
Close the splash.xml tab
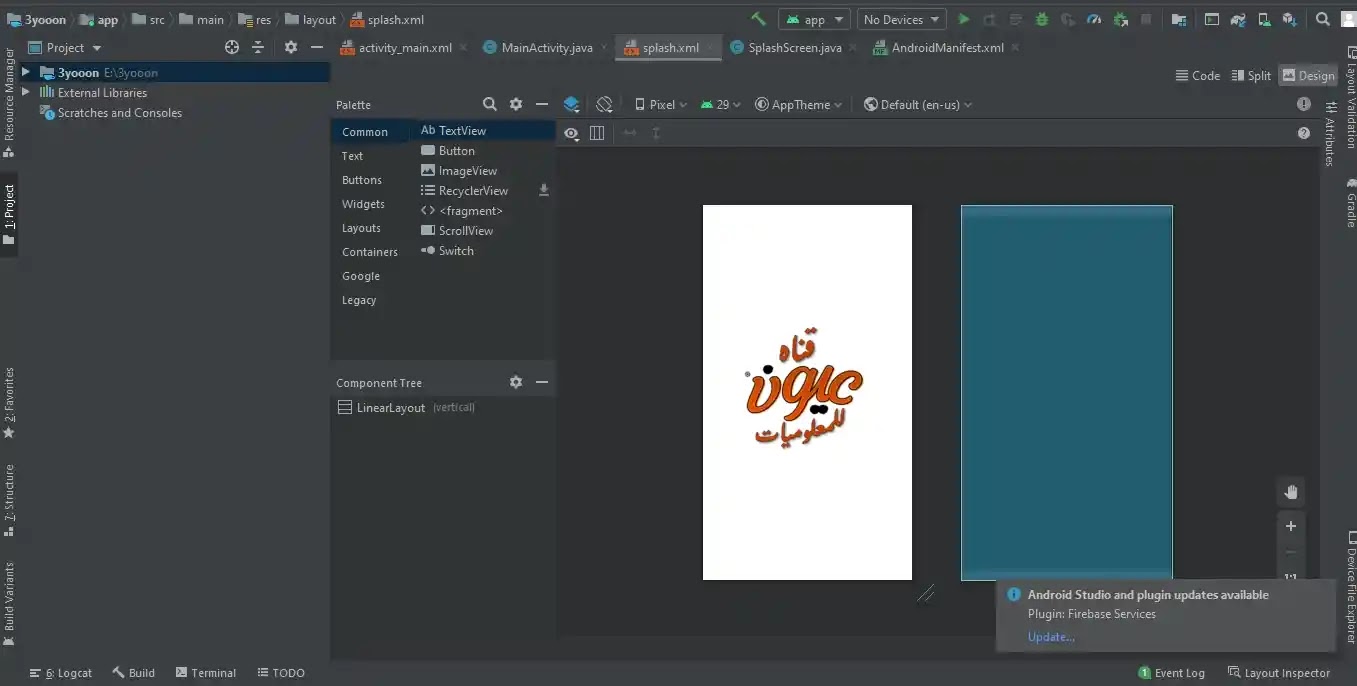click(x=710, y=47)
